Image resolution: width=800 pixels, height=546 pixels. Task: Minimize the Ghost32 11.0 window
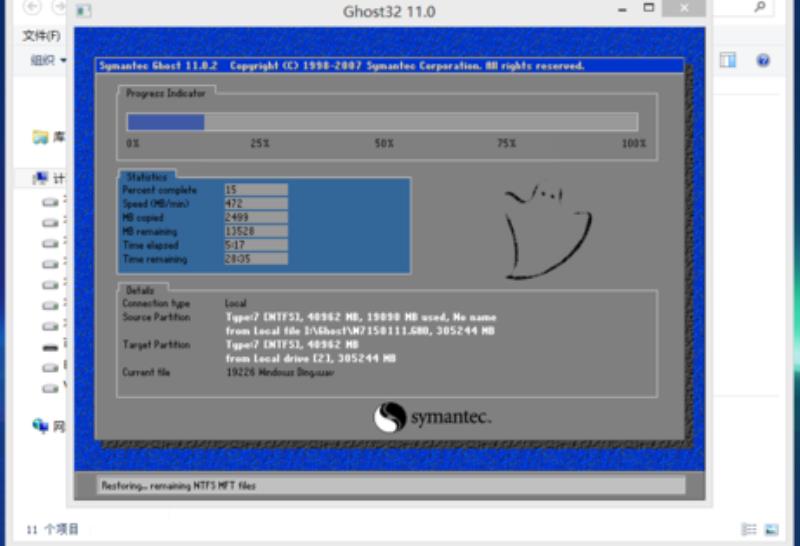[622, 9]
